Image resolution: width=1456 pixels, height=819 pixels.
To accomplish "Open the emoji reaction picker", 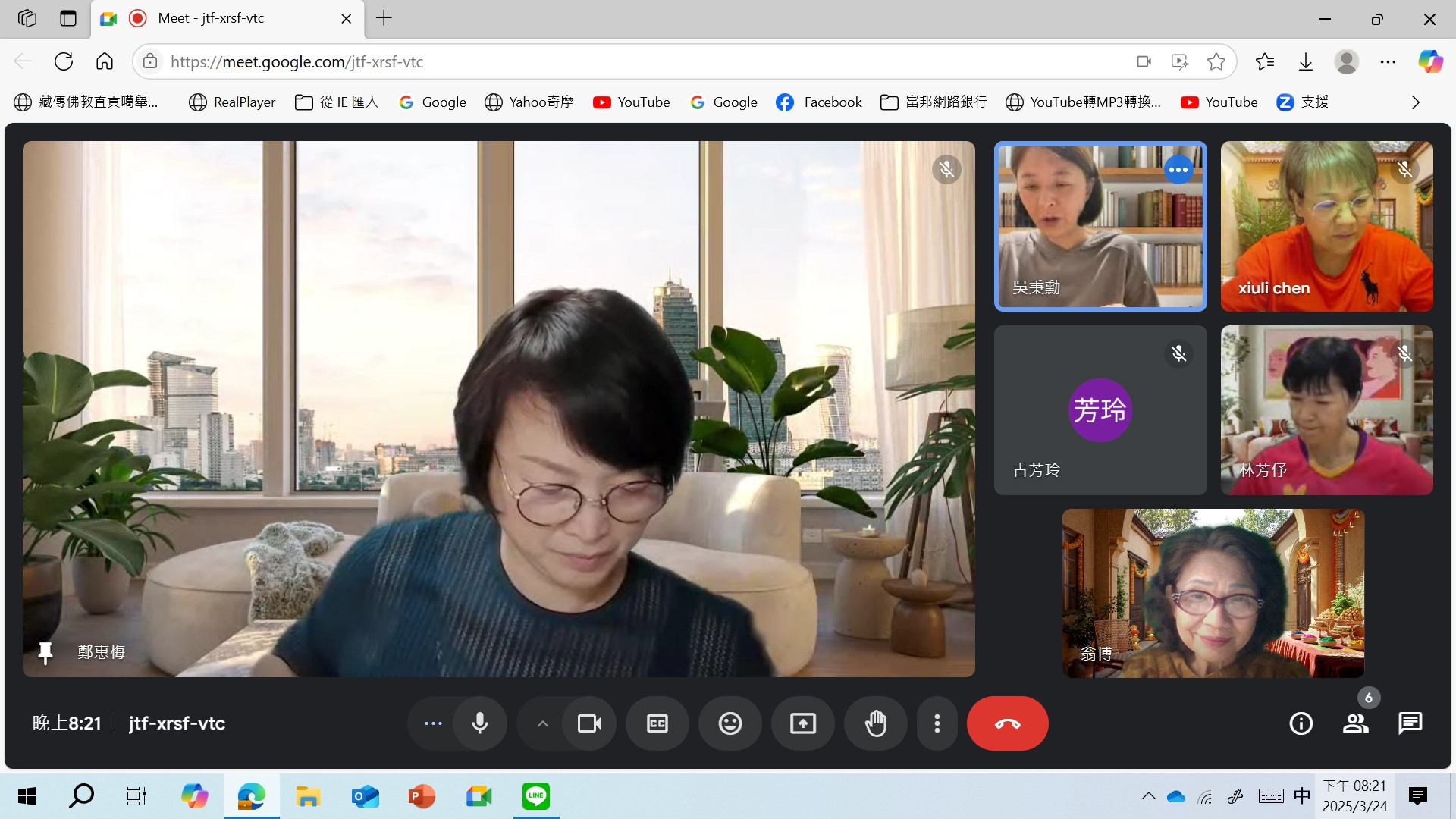I will click(x=730, y=723).
